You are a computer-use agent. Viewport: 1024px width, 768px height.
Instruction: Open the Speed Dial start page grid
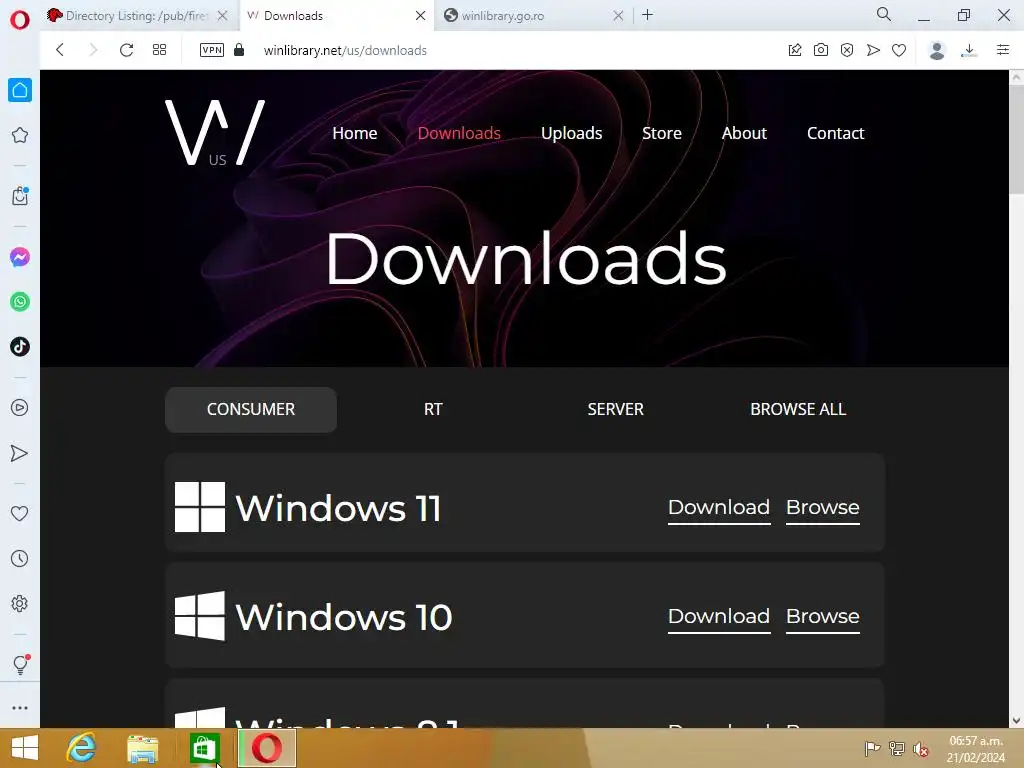coord(159,50)
